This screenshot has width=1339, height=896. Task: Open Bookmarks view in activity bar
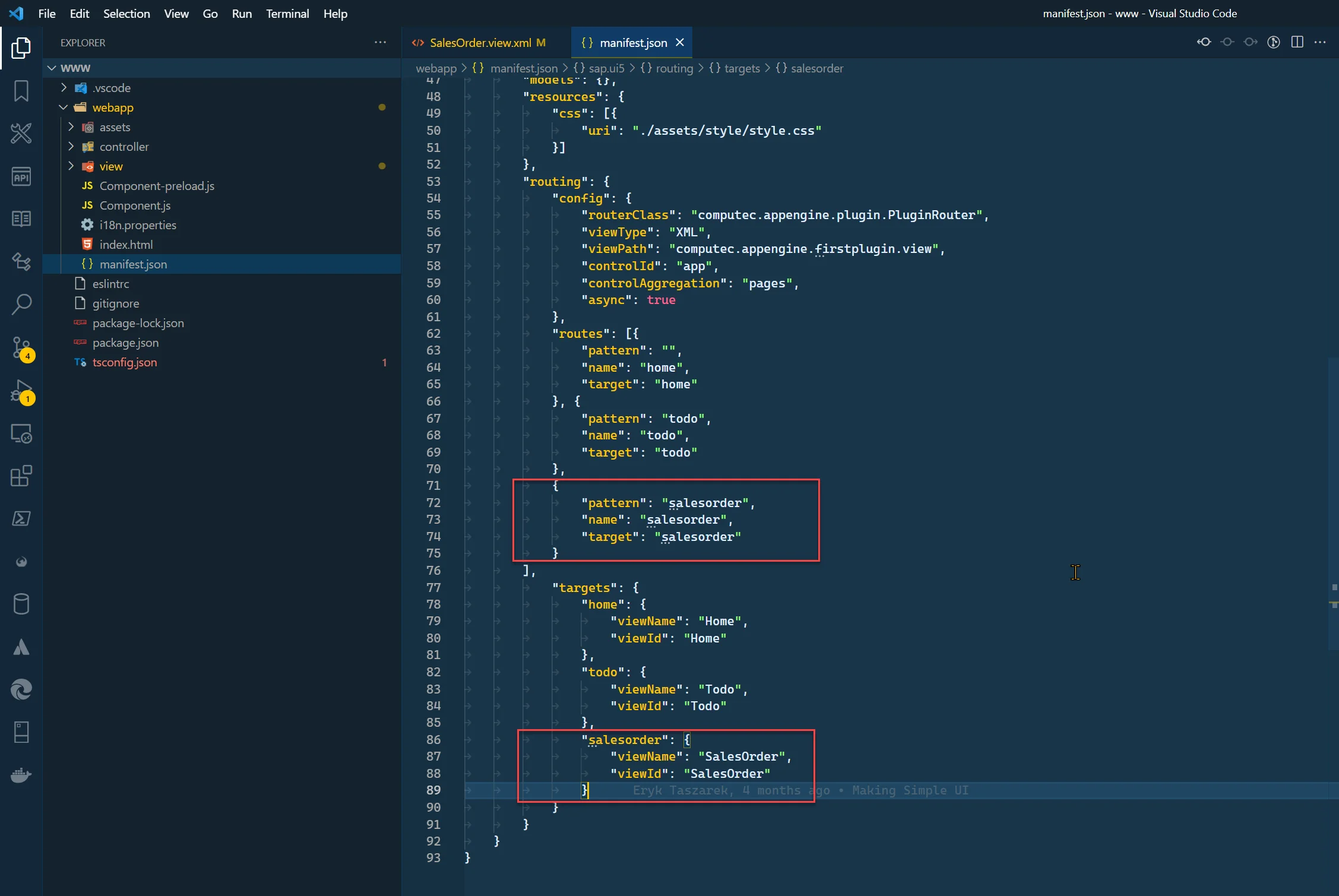click(x=21, y=91)
